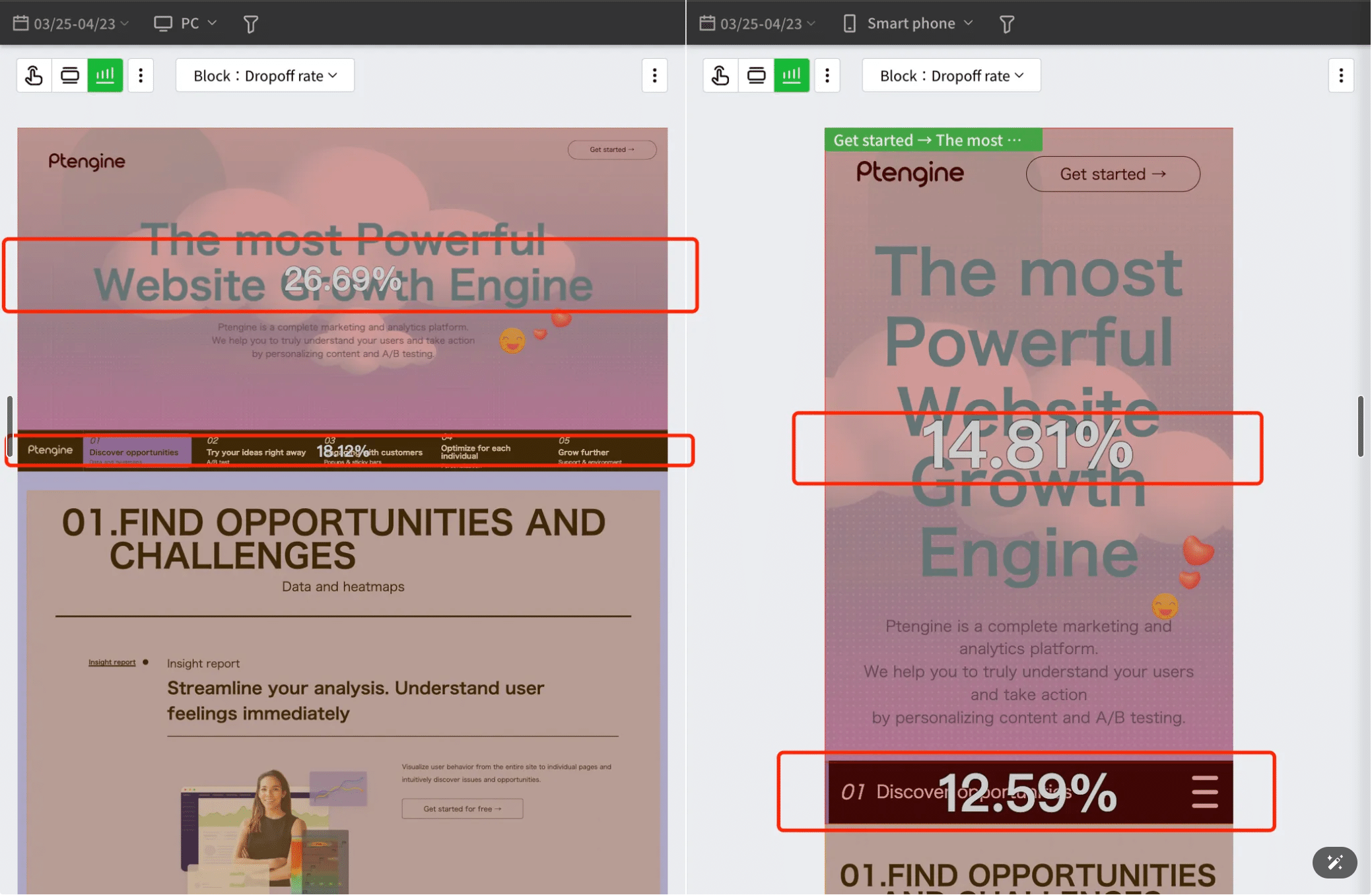Open Smart phone panel kebab menu at right
This screenshot has width=1372, height=895.
[1340, 75]
